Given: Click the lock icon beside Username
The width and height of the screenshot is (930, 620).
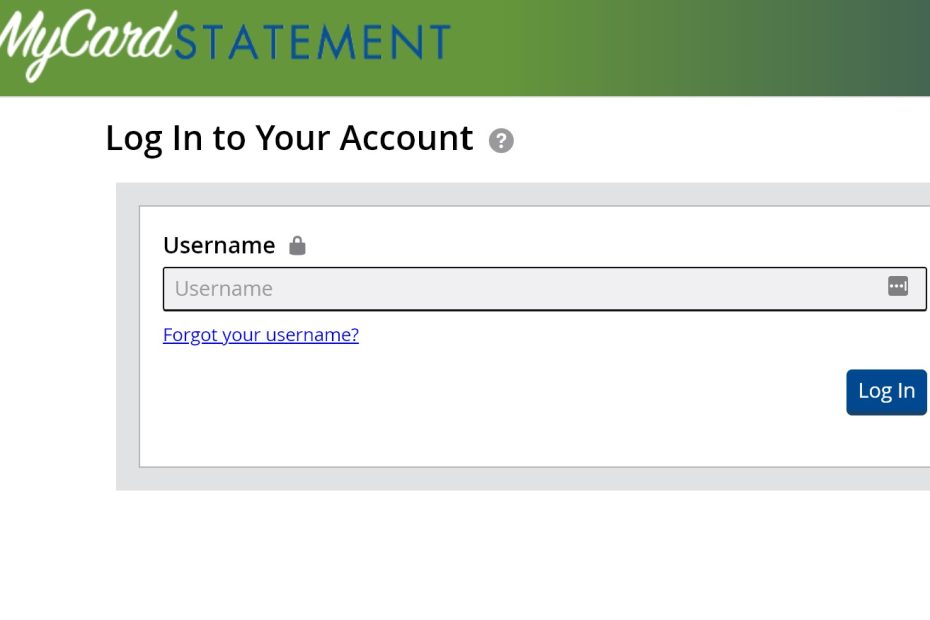Looking at the screenshot, I should 297,246.
